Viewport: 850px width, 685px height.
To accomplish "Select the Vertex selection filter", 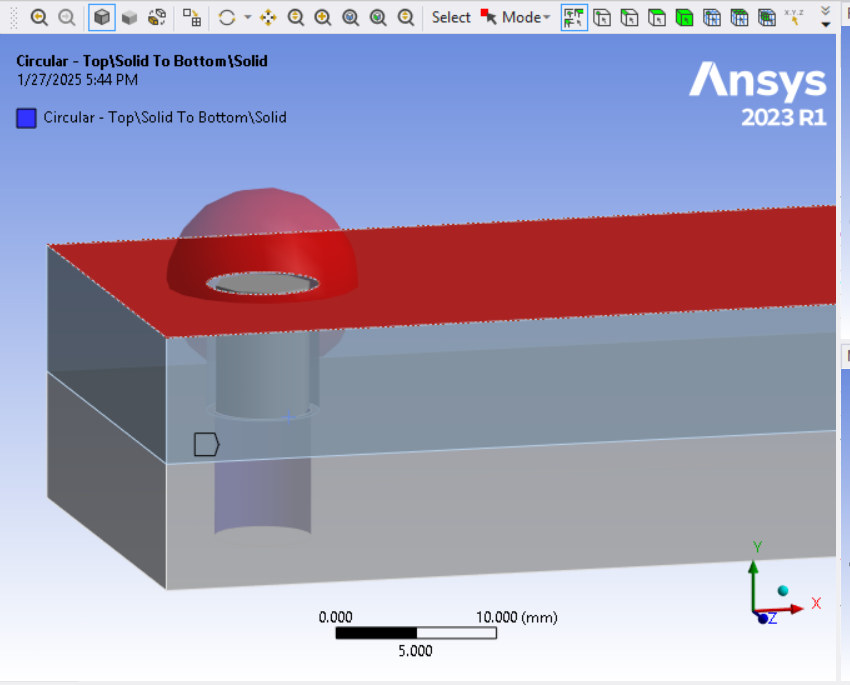I will (603, 17).
